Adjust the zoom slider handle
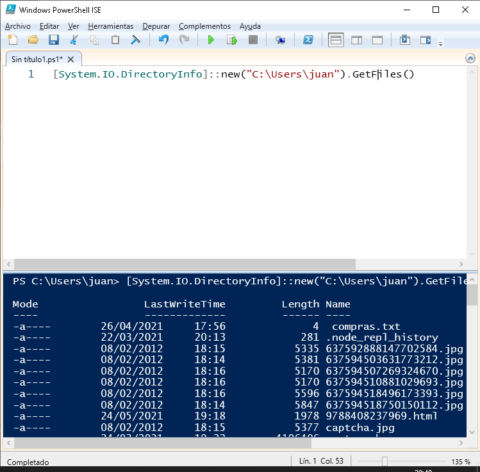 pyautogui.click(x=385, y=461)
